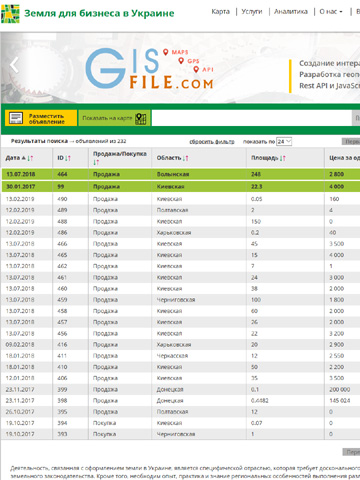Click date 26.10.2017 in row 395

[x=20, y=412]
